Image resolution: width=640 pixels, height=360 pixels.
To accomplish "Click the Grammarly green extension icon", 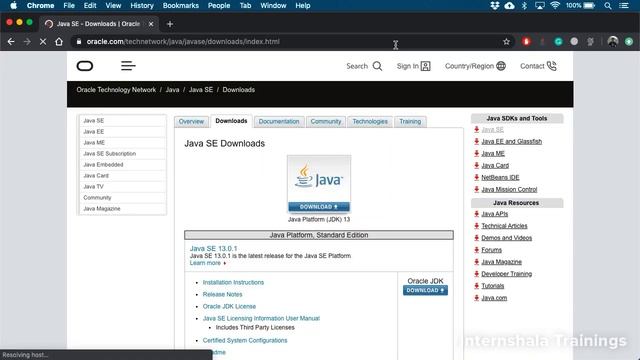I will click(558, 42).
